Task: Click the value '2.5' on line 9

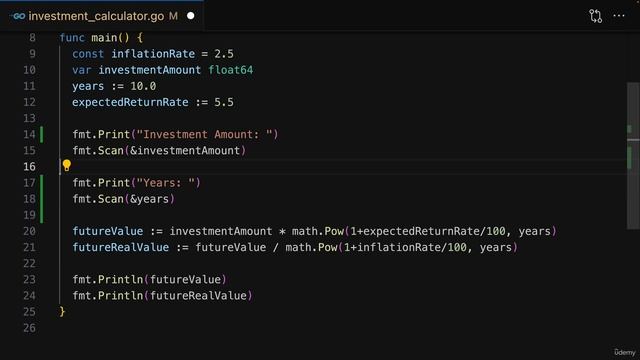Action: pyautogui.click(x=224, y=54)
